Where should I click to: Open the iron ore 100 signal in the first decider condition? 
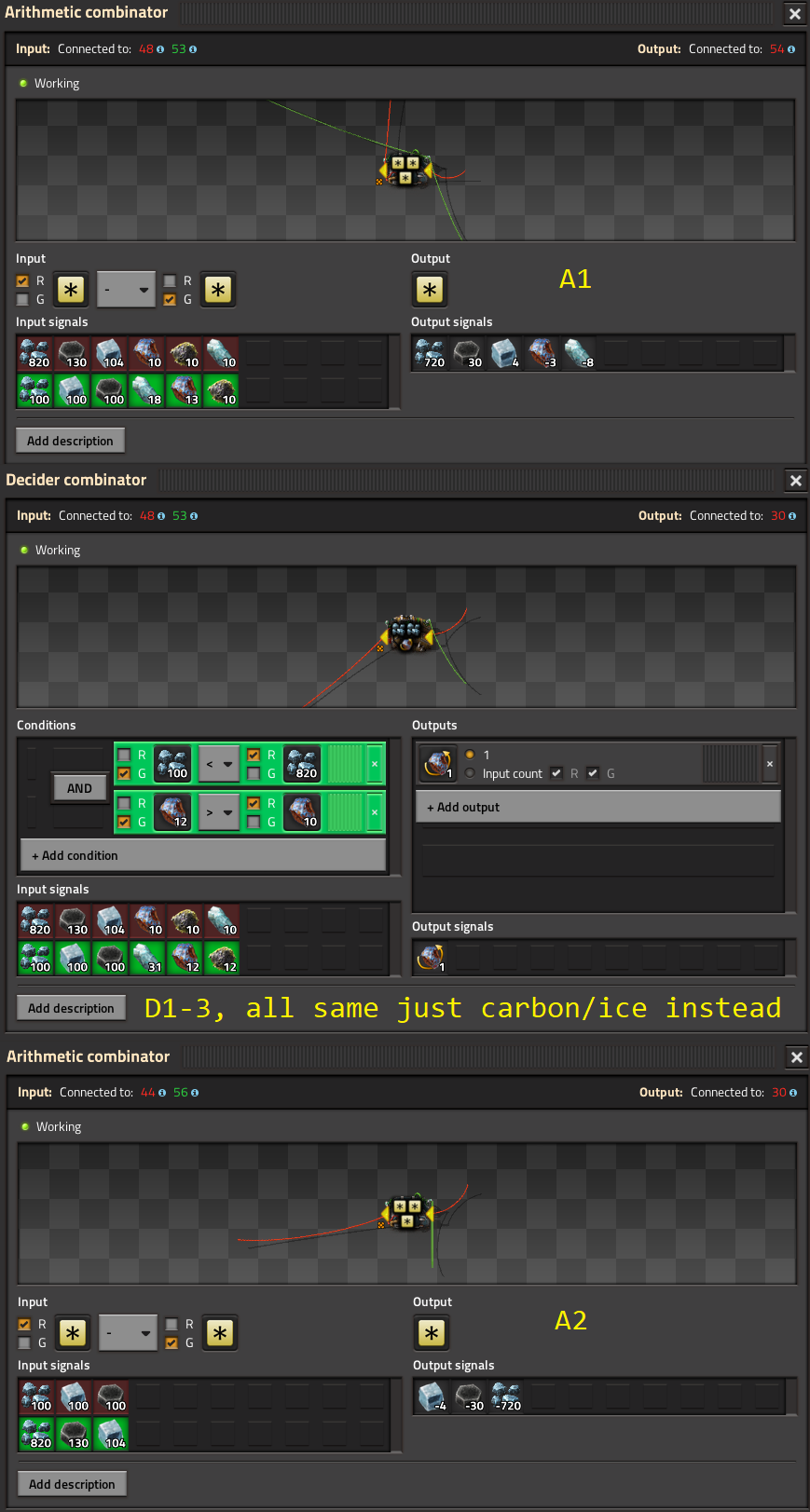click(172, 764)
